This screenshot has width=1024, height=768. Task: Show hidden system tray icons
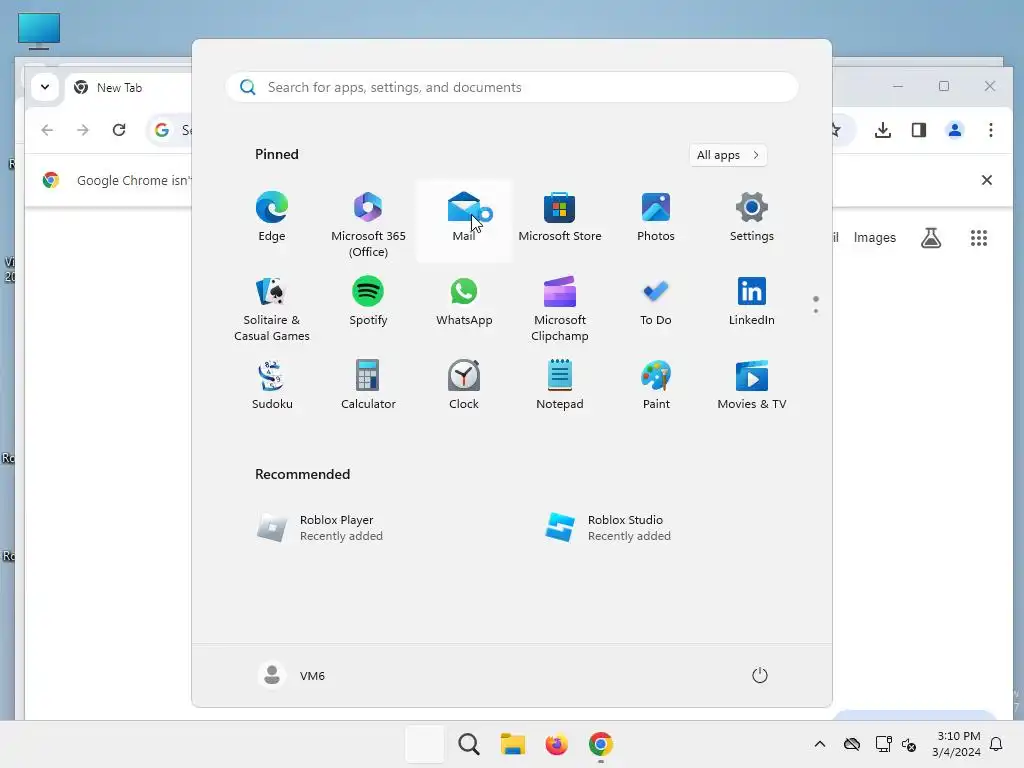click(820, 744)
